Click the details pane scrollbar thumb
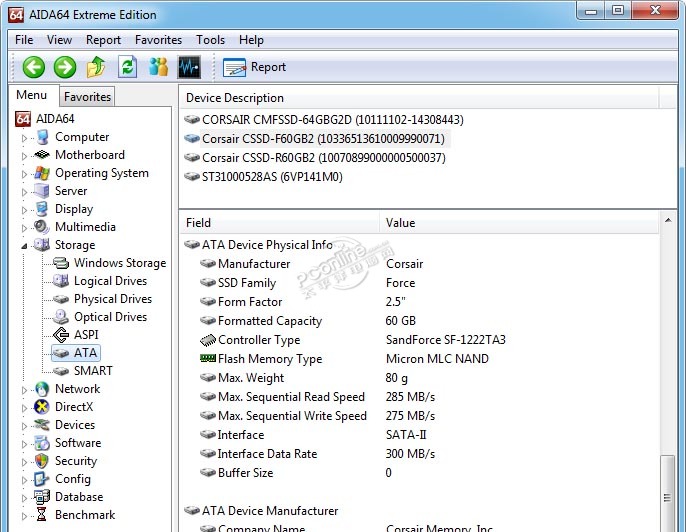686x532 pixels. 667,494
